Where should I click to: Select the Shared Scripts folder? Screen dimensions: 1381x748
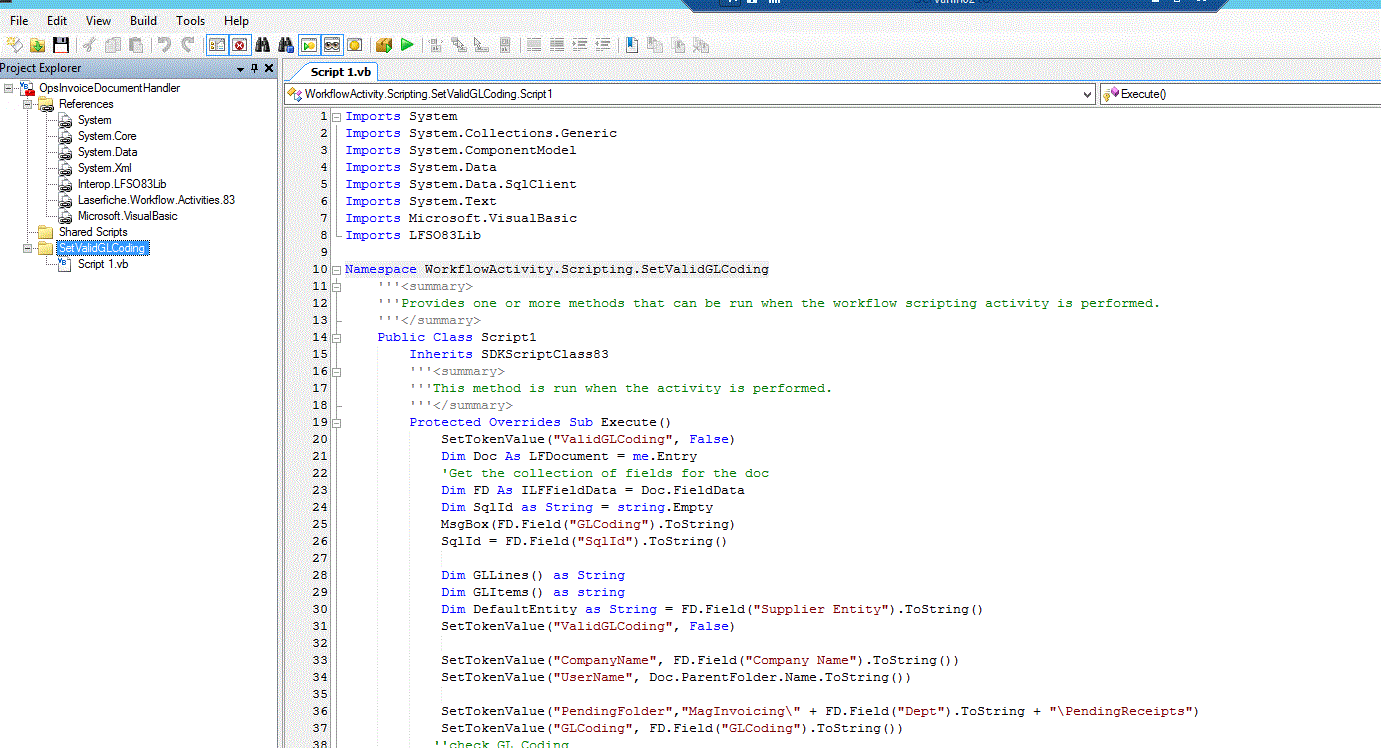tap(93, 232)
